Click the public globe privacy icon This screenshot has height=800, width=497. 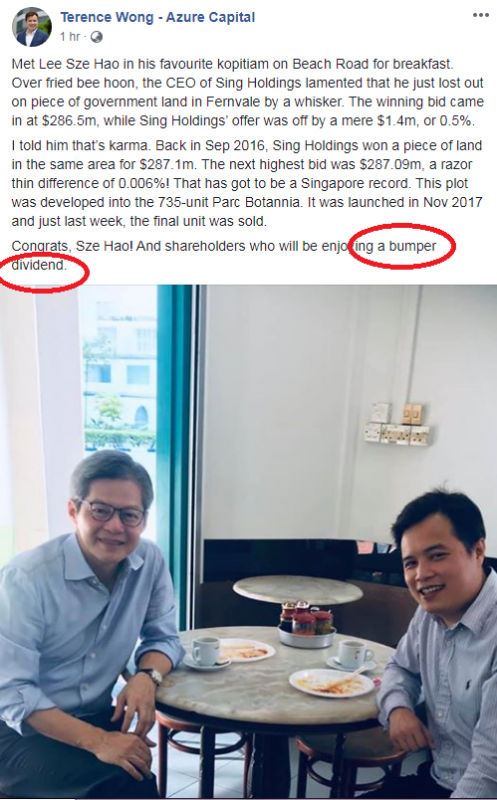(96, 37)
